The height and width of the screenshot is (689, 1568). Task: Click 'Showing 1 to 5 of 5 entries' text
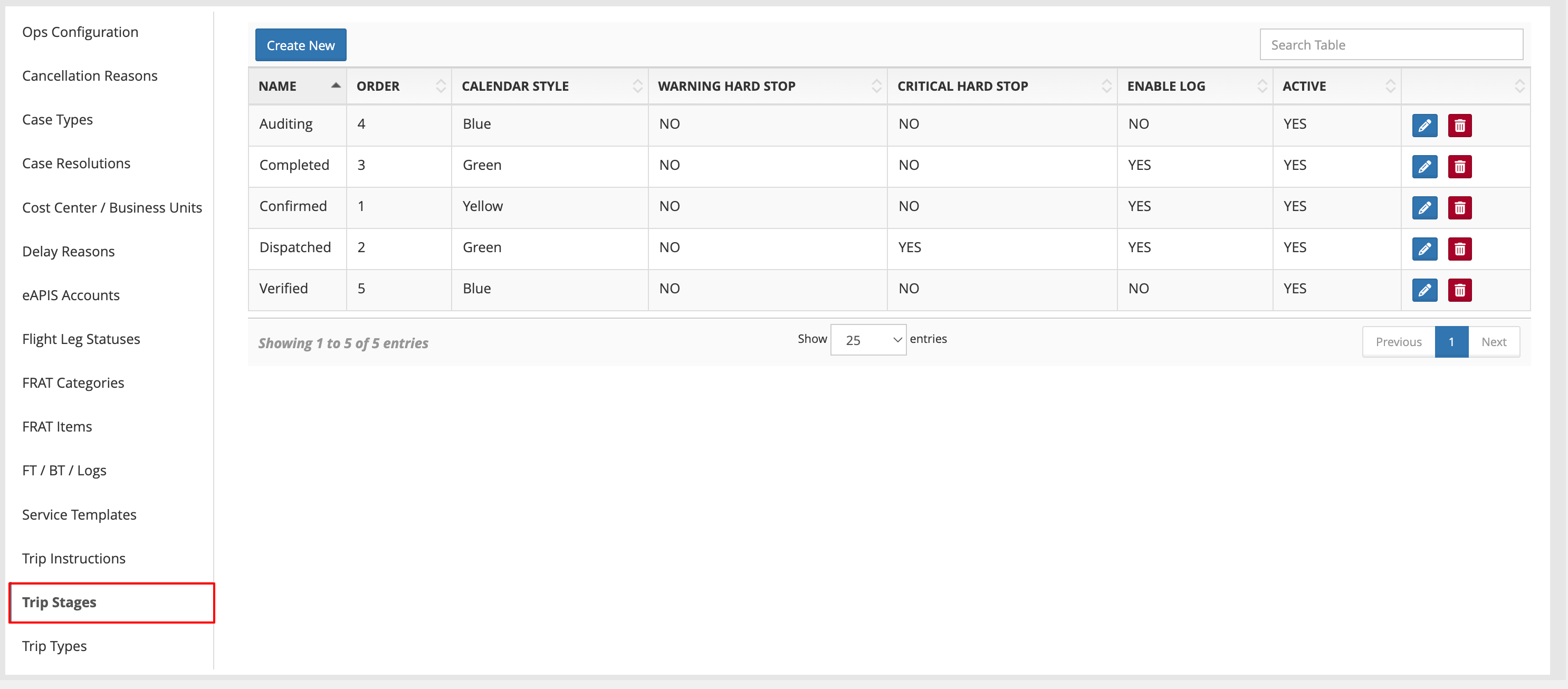pos(343,343)
